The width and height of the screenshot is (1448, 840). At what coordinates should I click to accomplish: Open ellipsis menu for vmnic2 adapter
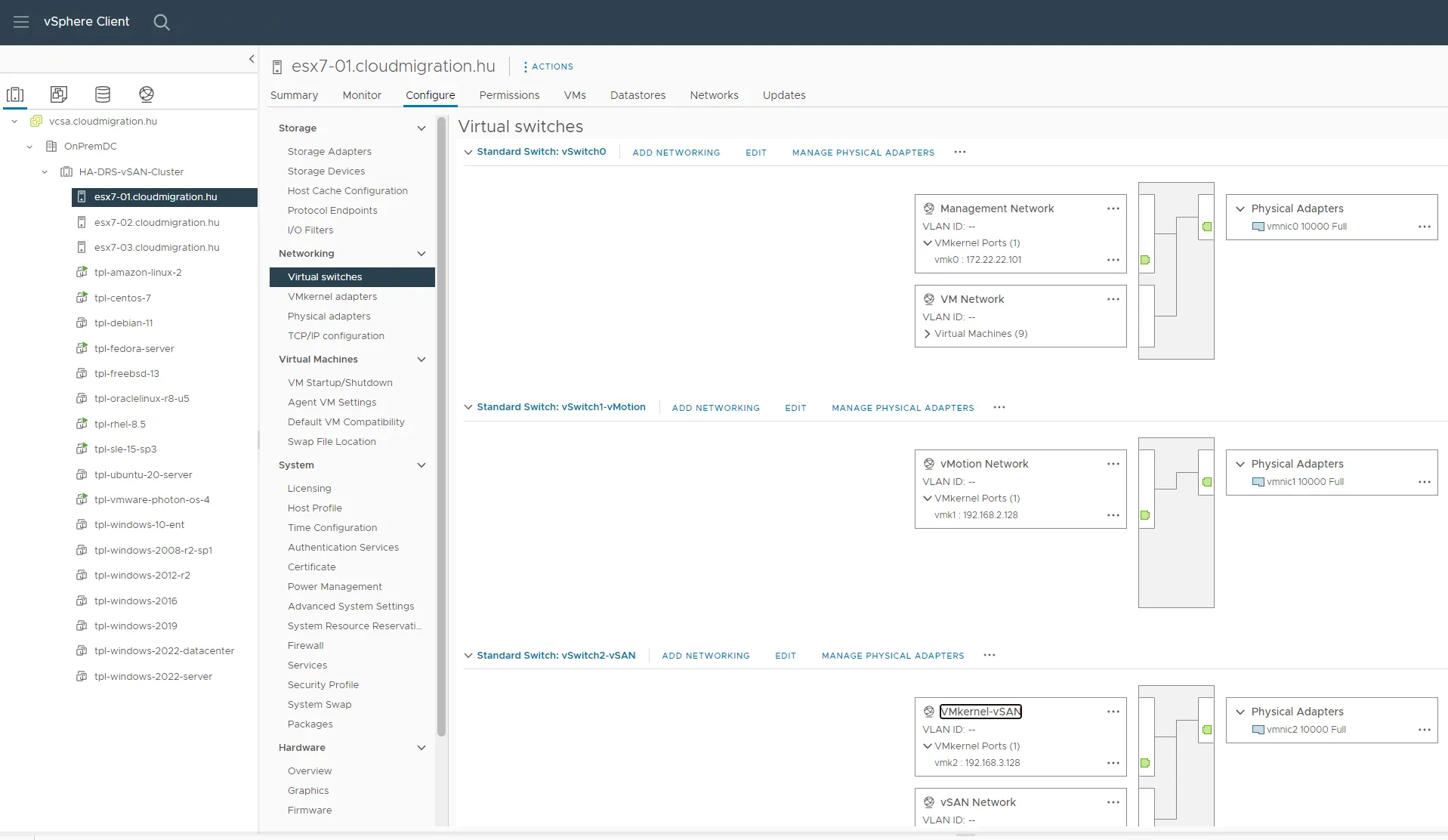[x=1425, y=730]
